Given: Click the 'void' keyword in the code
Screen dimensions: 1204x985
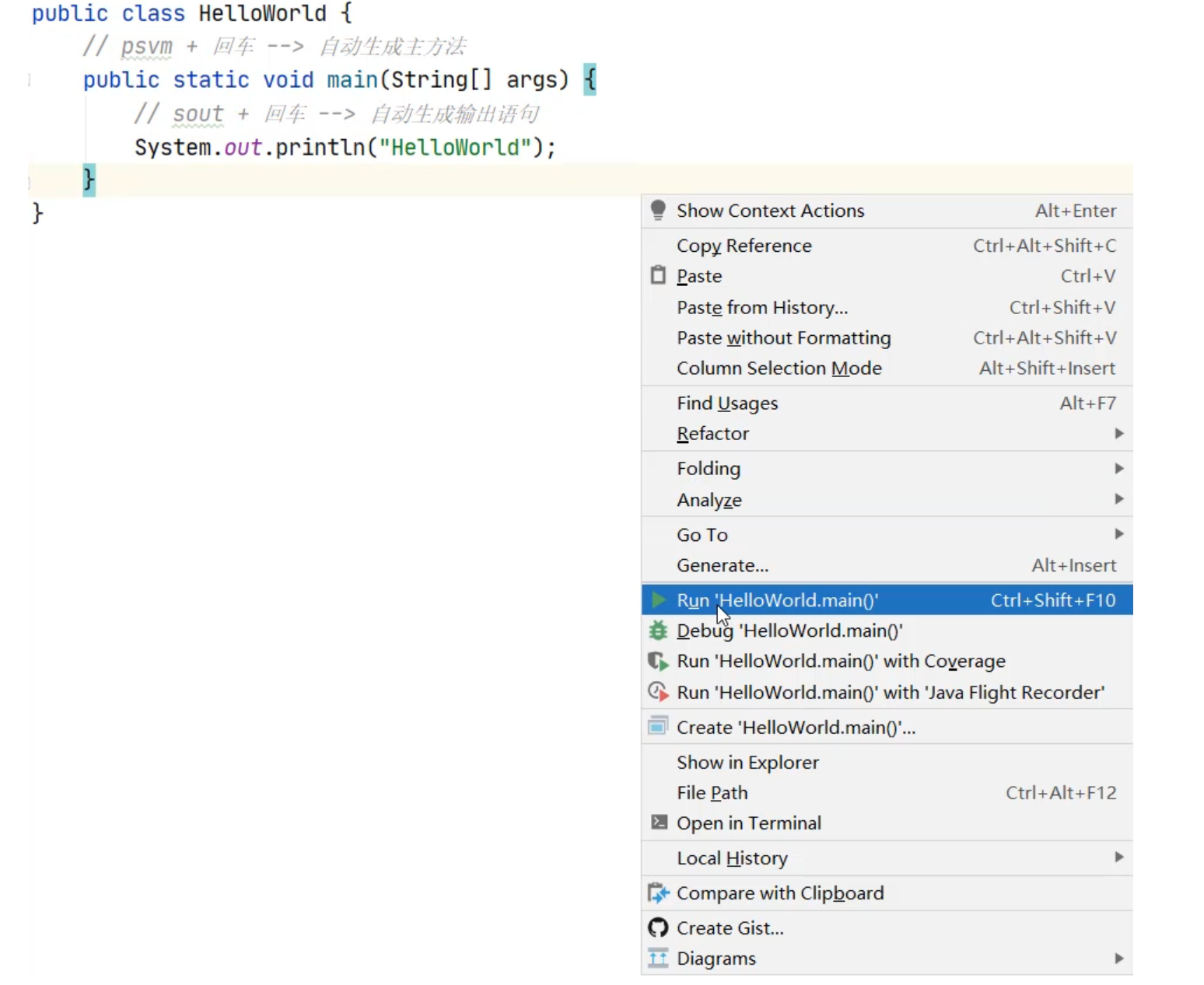Looking at the screenshot, I should pos(288,79).
